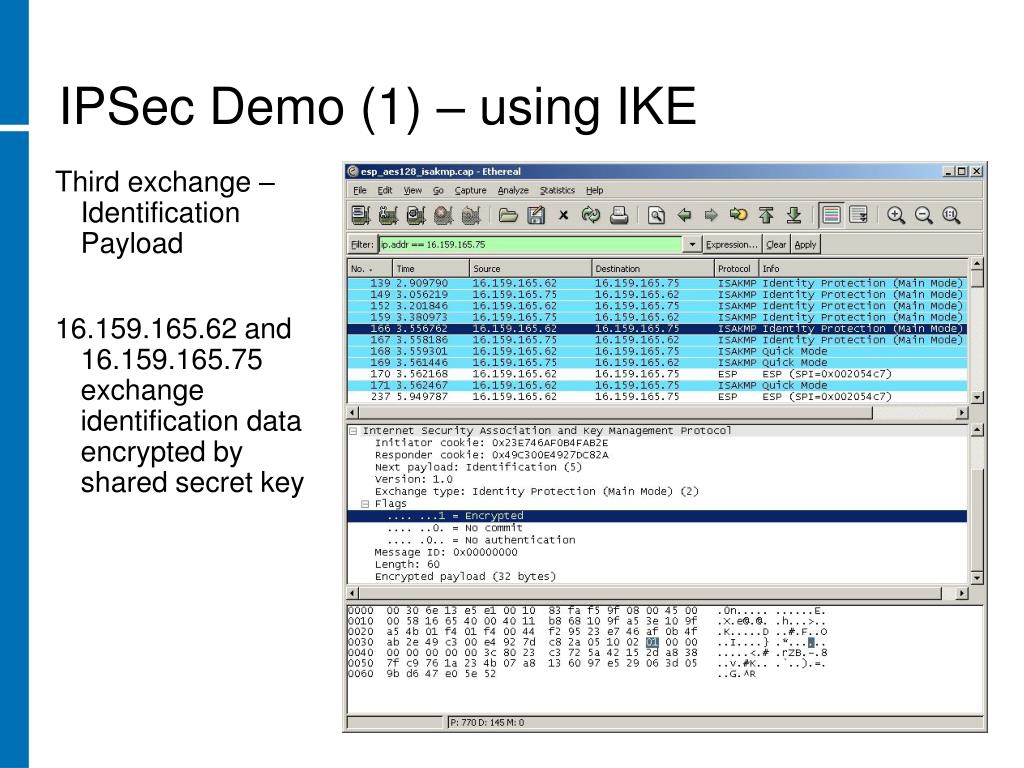Click the restart capture toolbar icon
The width and height of the screenshot is (1024, 768).
point(471,215)
